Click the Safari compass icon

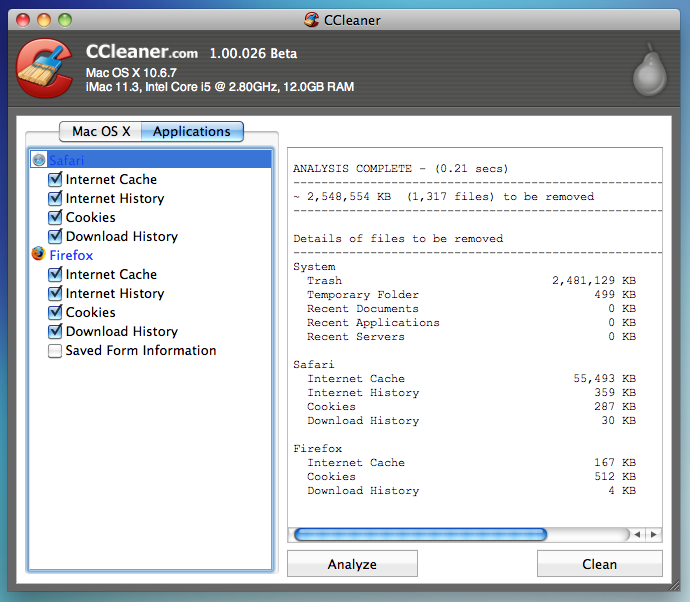[x=39, y=160]
